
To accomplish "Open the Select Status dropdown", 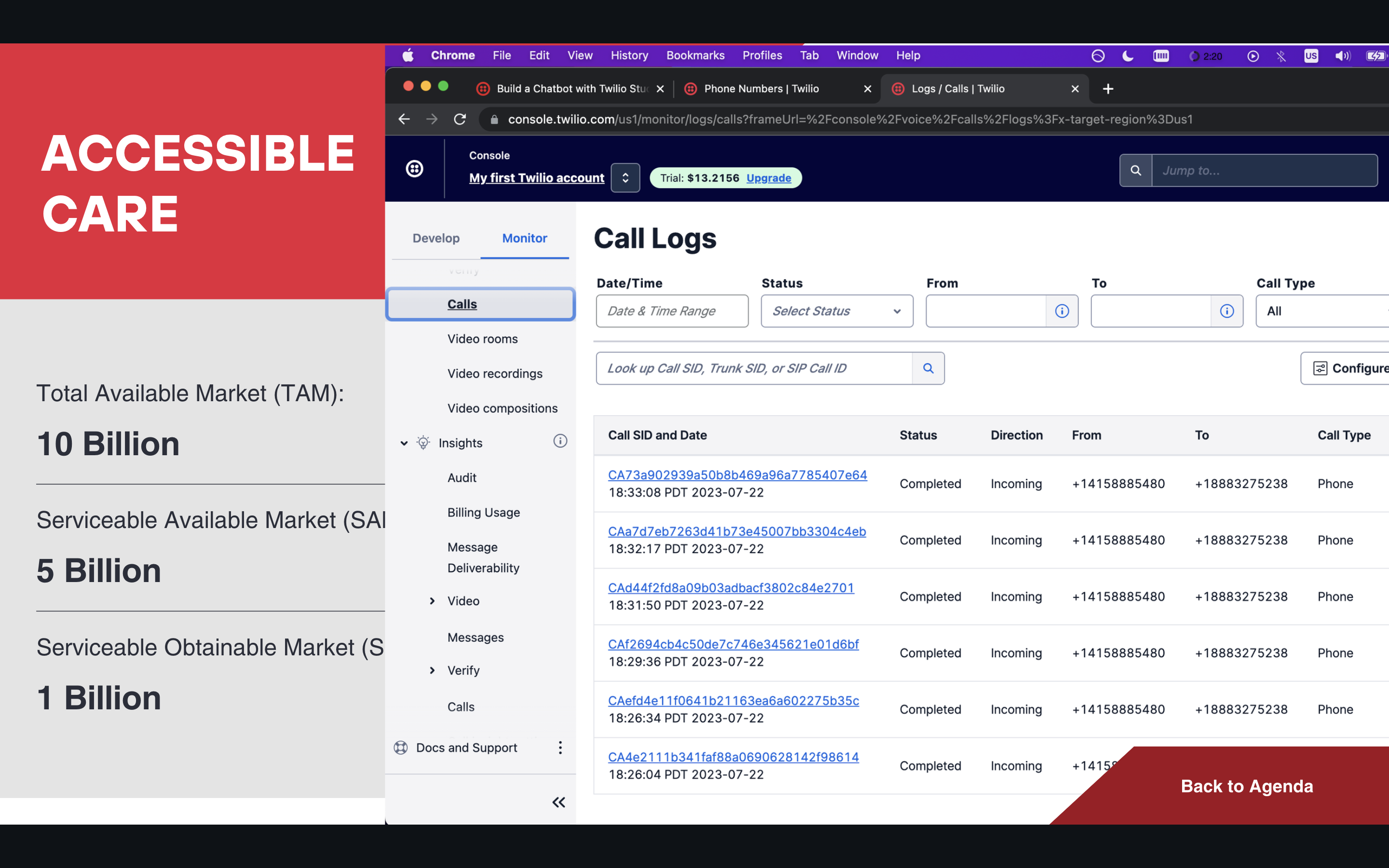I will pos(836,311).
